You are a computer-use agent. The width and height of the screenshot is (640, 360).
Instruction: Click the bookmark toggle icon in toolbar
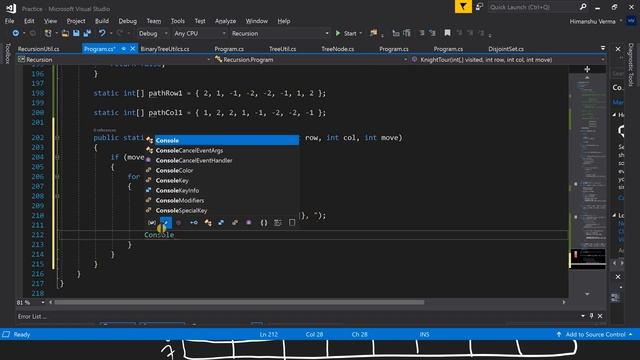pos(447,33)
